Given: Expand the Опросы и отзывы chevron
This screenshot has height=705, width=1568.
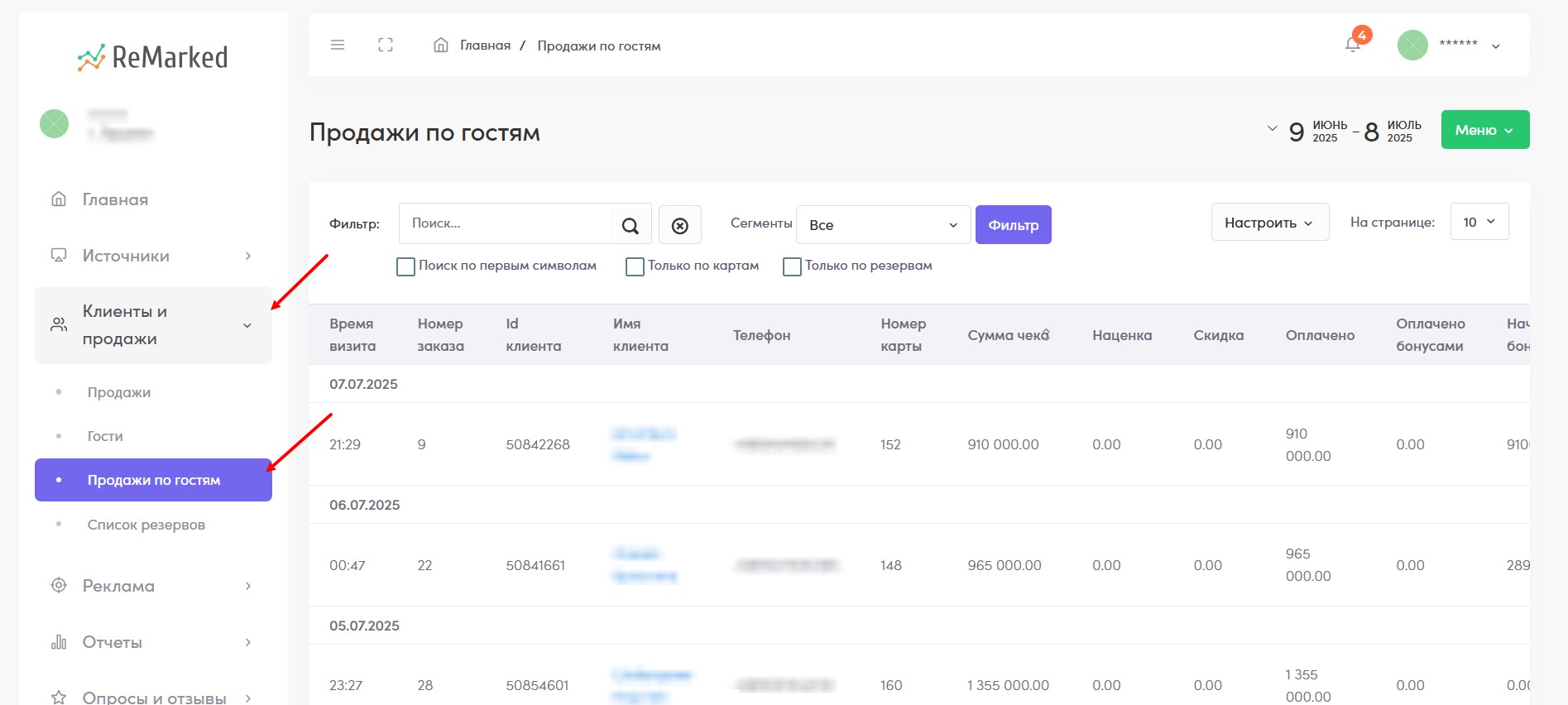Looking at the screenshot, I should [x=248, y=698].
